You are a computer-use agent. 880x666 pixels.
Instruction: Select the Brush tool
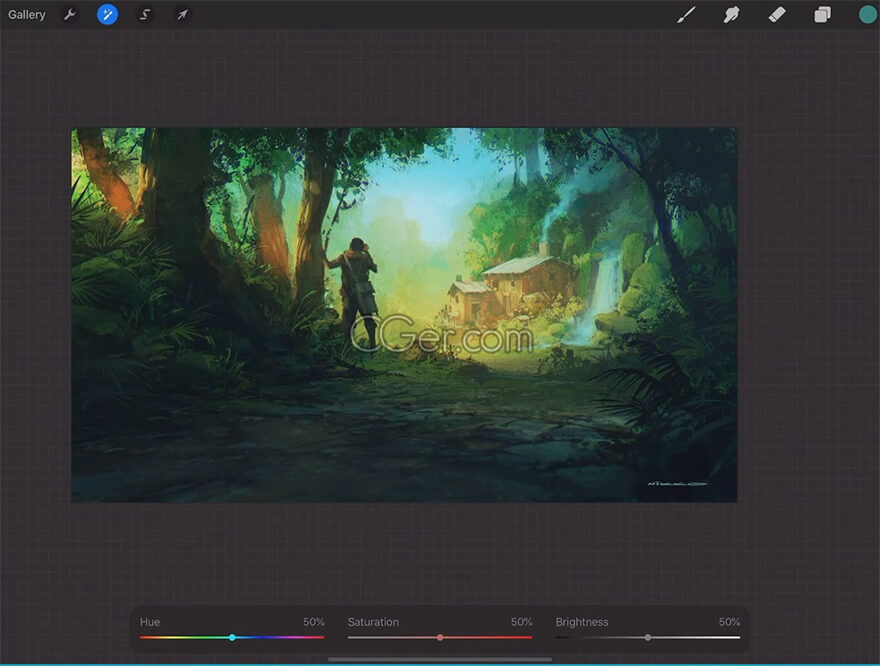[686, 15]
